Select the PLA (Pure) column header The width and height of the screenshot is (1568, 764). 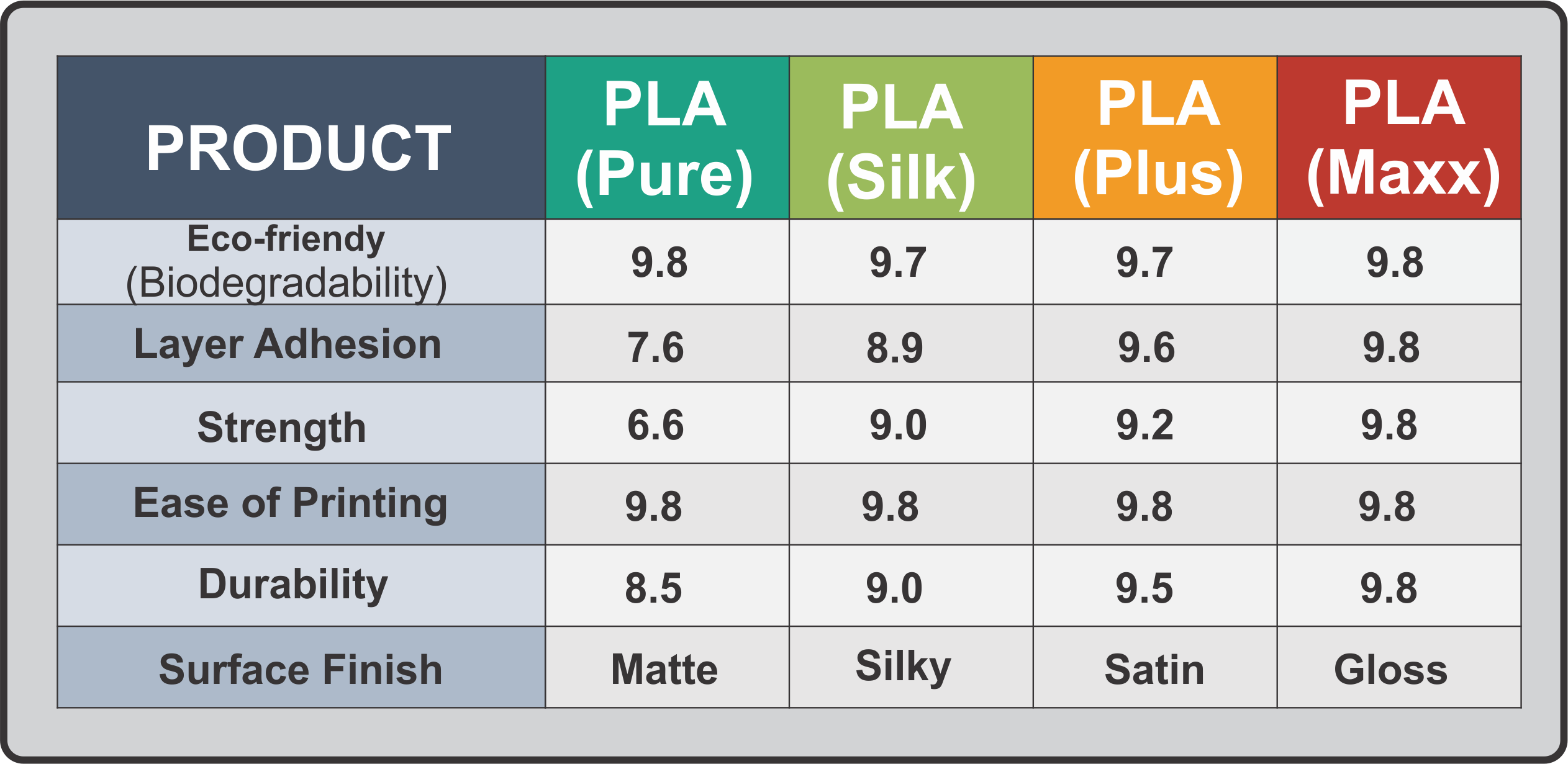point(667,138)
